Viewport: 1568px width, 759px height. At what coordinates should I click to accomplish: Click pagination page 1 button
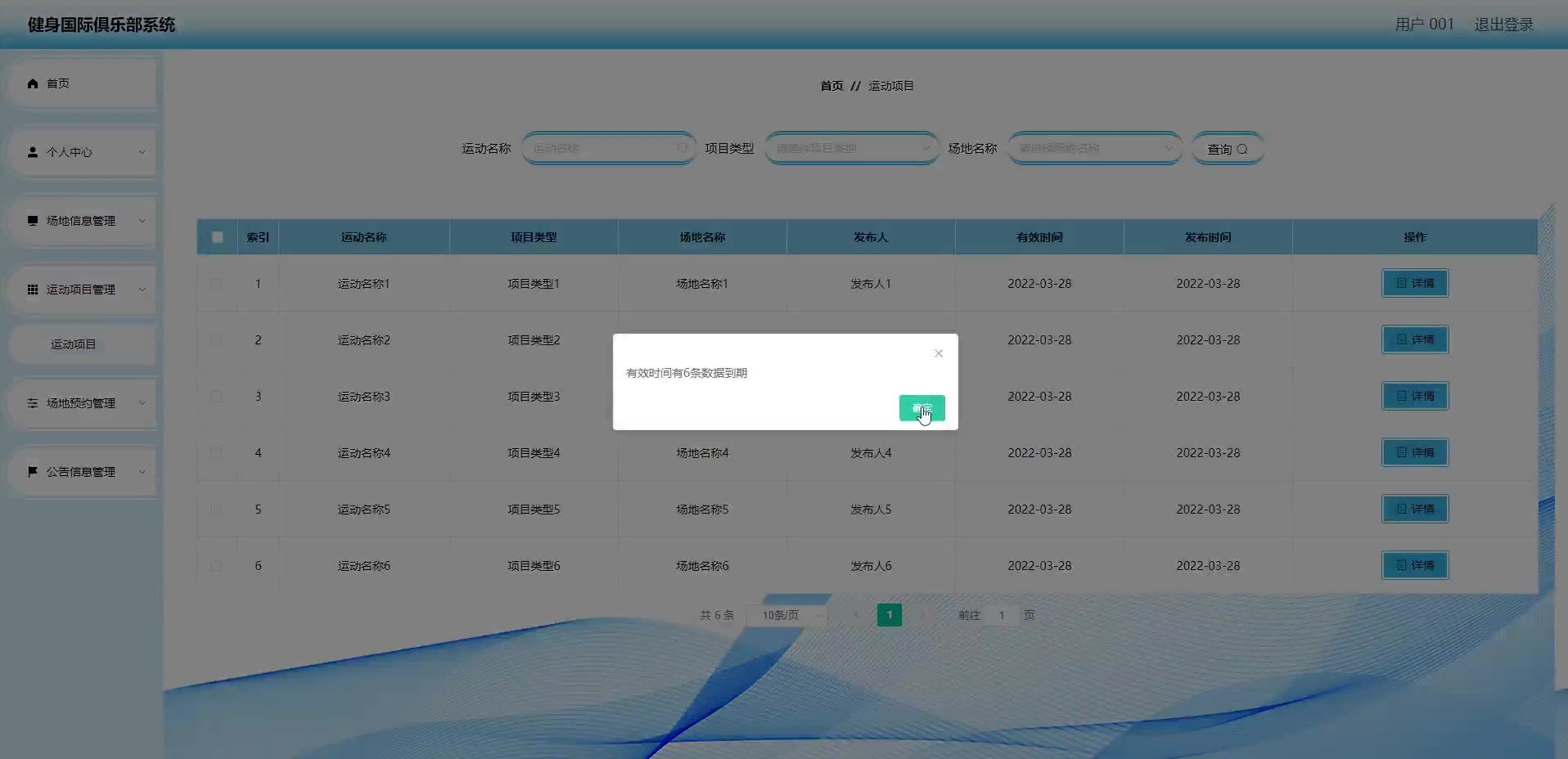[x=890, y=615]
